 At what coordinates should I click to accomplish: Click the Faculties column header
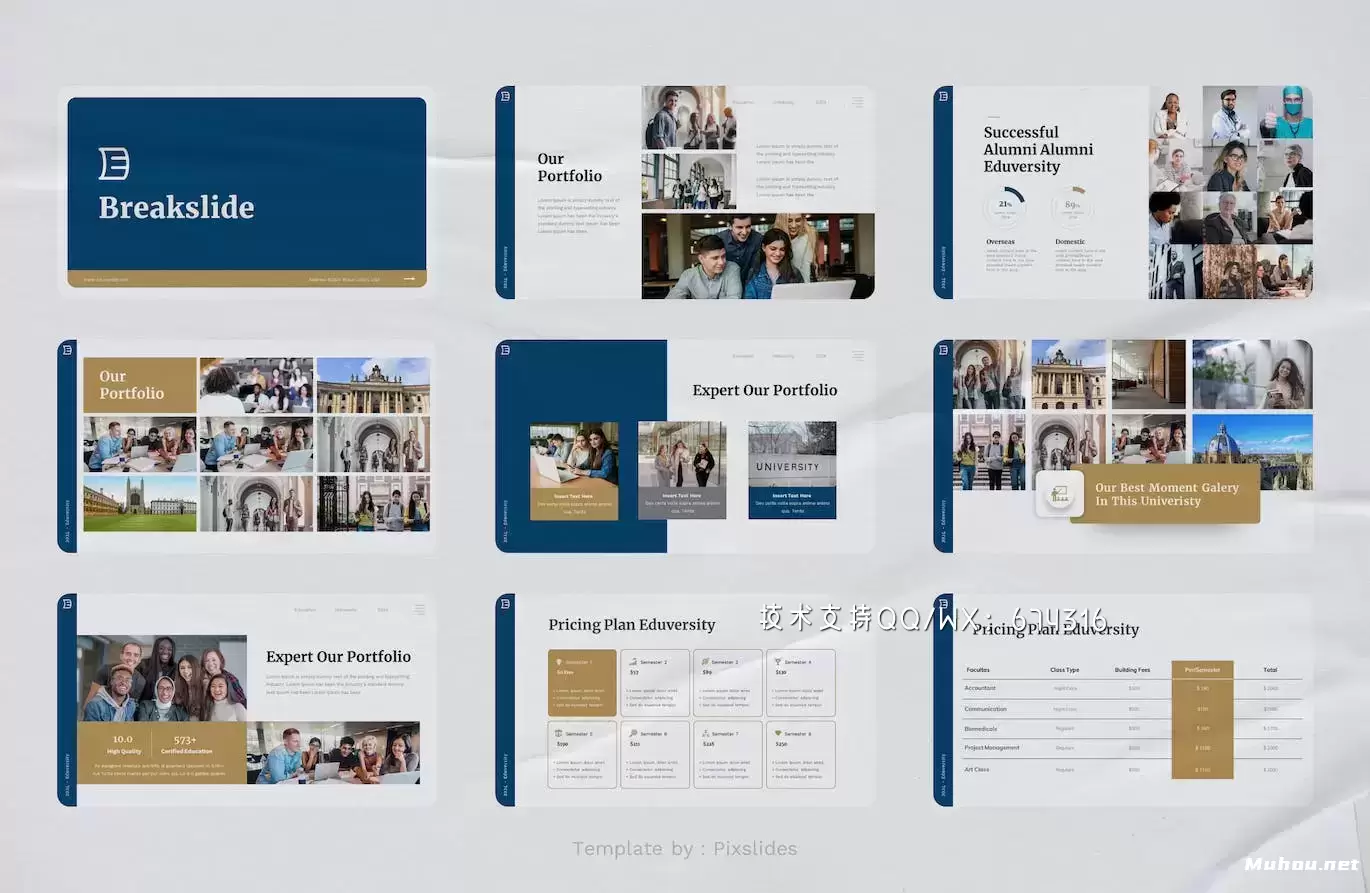pyautogui.click(x=978, y=670)
